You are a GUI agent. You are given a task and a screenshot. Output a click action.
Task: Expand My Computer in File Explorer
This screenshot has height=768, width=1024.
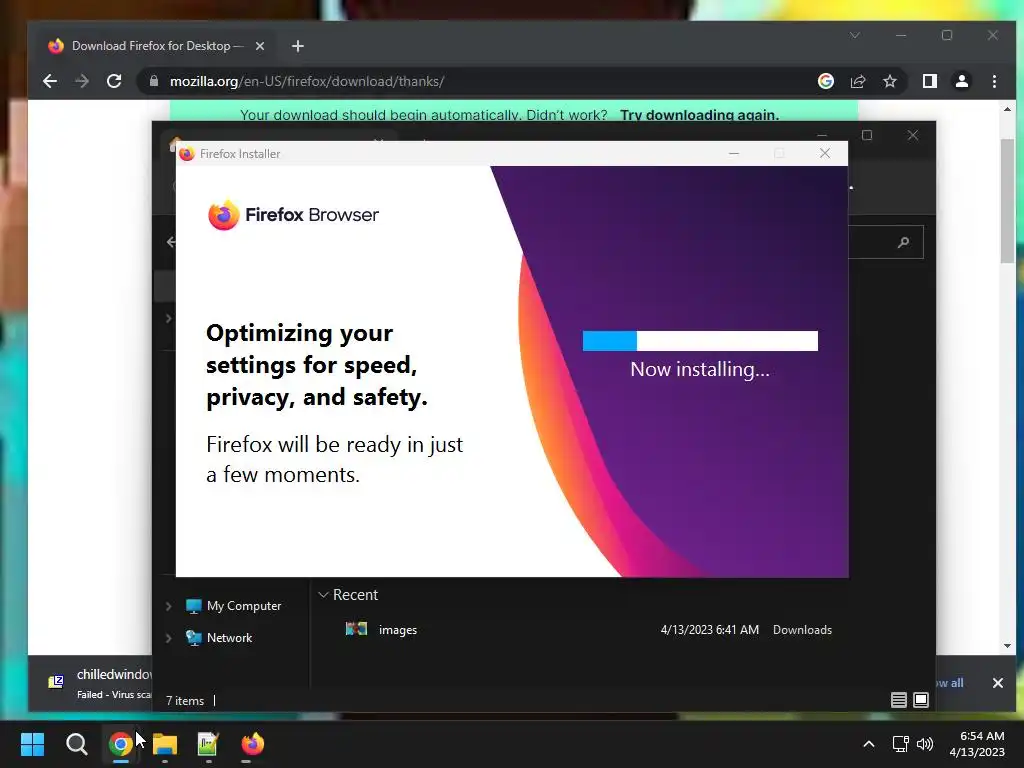click(168, 606)
